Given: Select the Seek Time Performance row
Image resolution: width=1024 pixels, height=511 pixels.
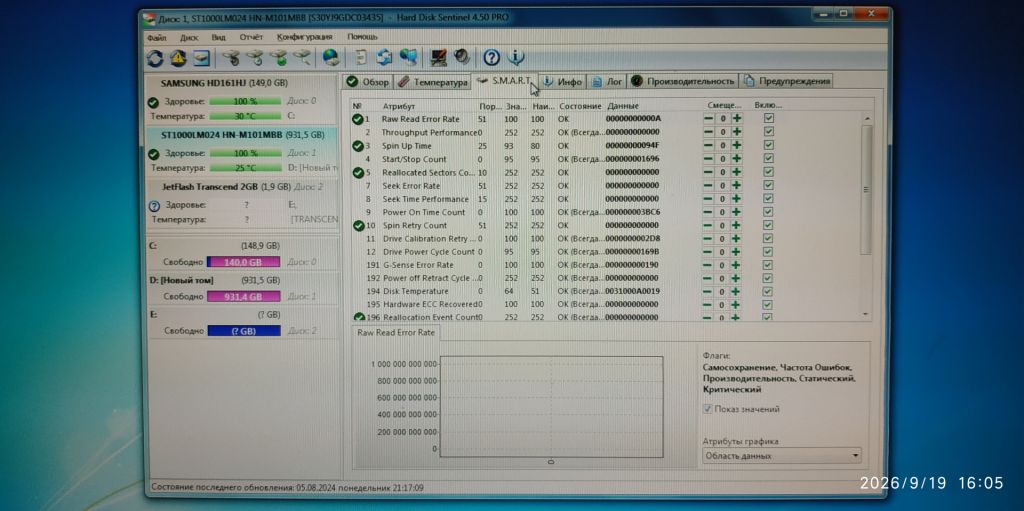Looking at the screenshot, I should [607, 199].
